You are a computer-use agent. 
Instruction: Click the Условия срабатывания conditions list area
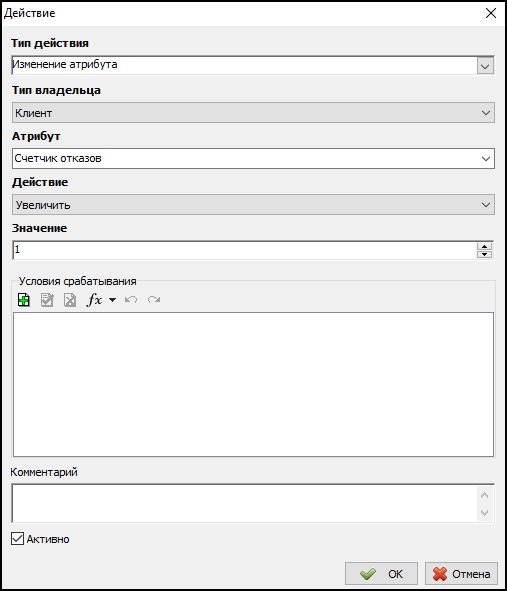tap(253, 384)
